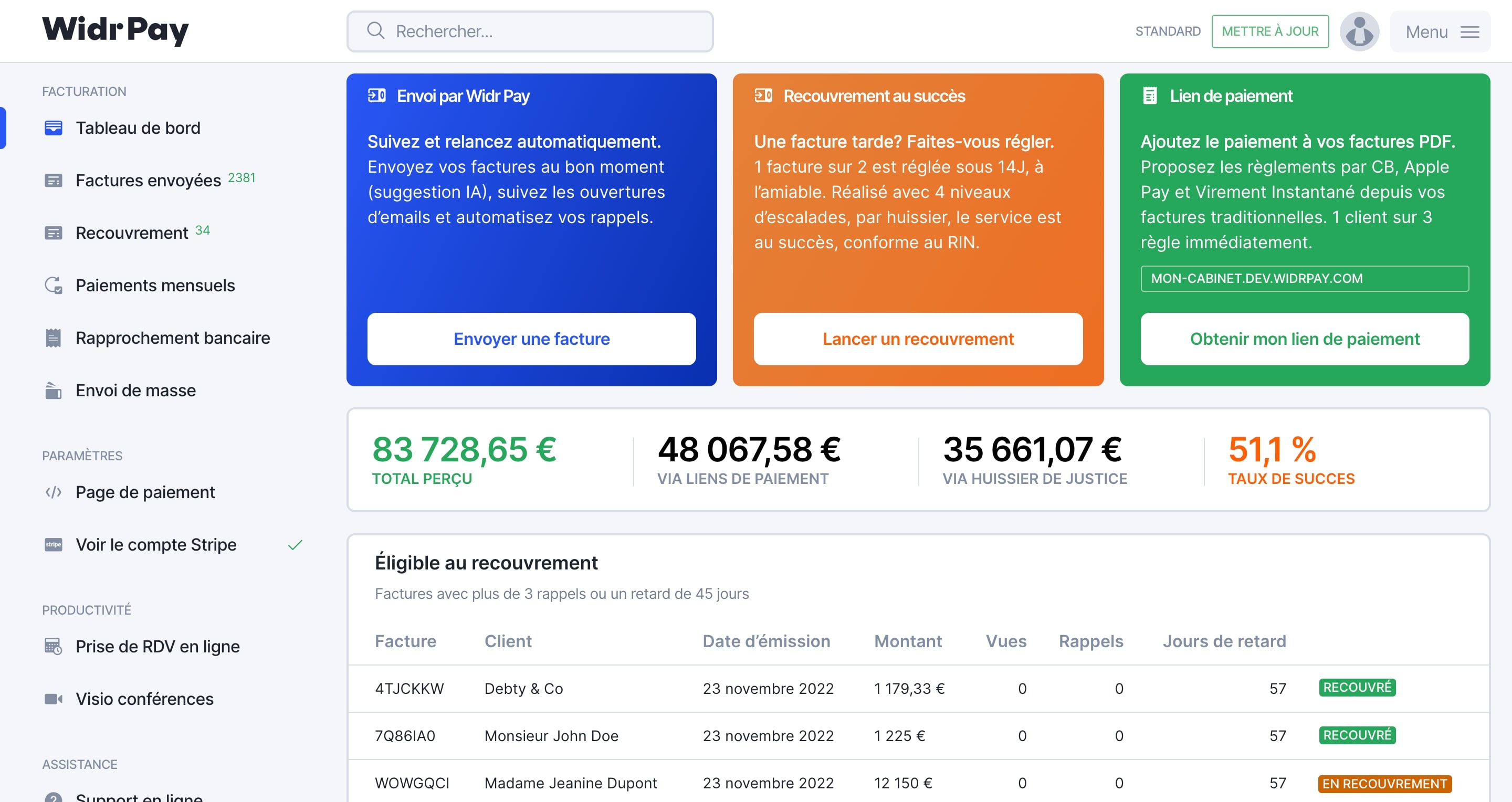The height and width of the screenshot is (802, 1512).
Task: Open the user profile avatar
Action: (x=1359, y=31)
